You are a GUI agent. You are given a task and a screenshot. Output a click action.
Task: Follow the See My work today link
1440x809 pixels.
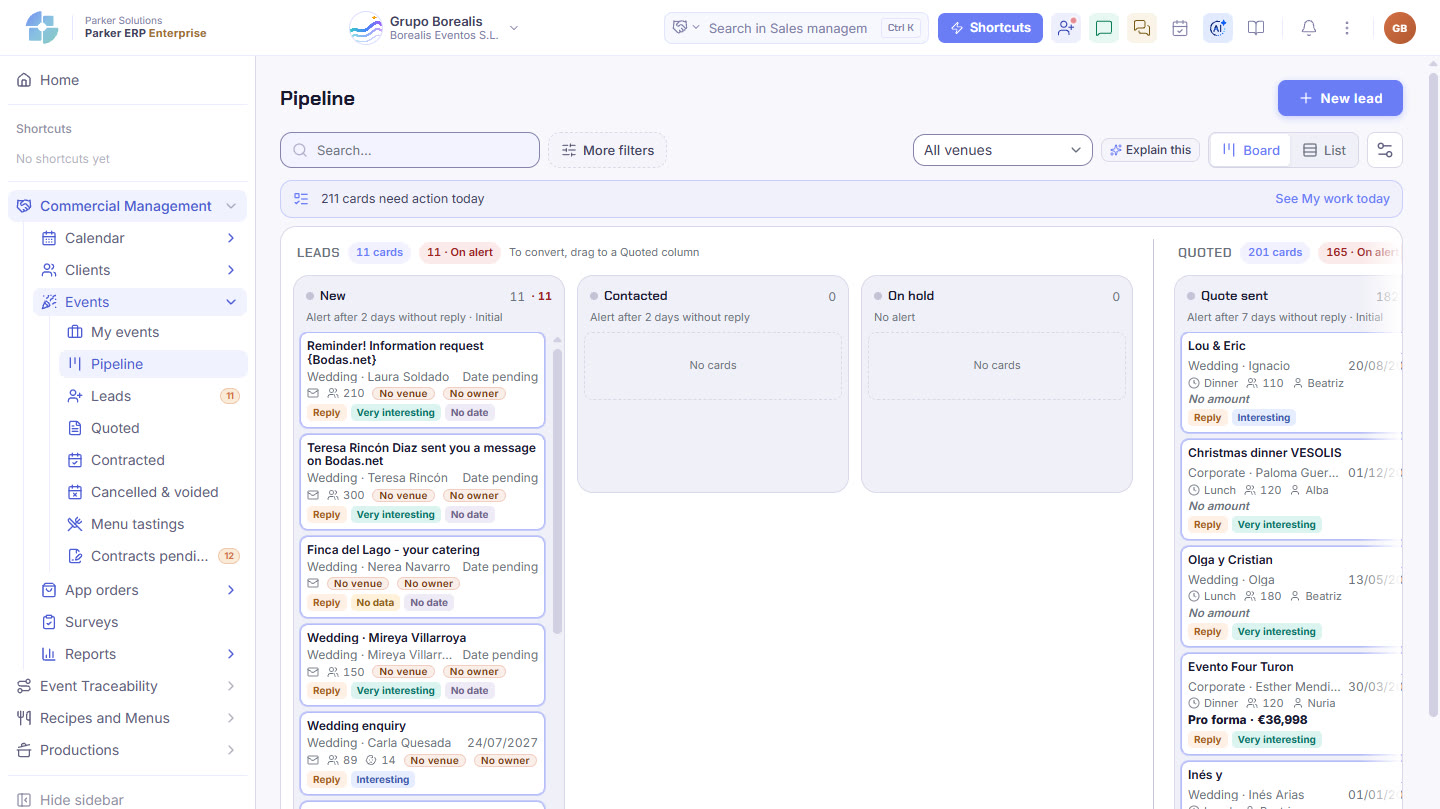click(1332, 199)
